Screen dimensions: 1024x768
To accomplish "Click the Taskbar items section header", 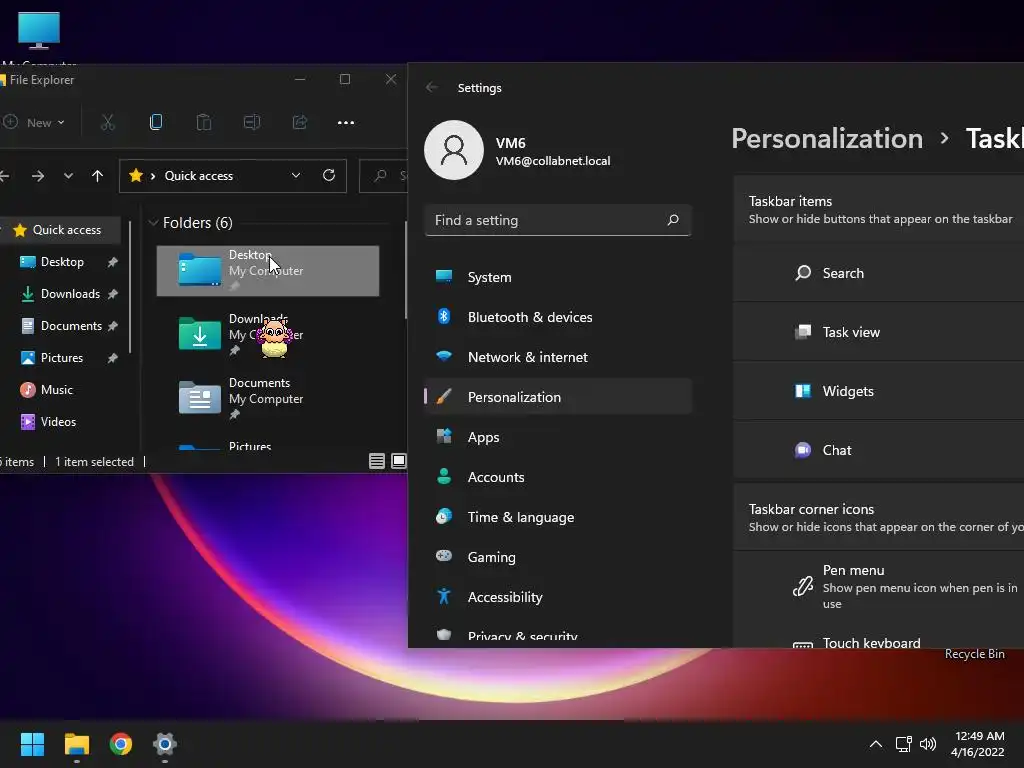I will 879,210.
